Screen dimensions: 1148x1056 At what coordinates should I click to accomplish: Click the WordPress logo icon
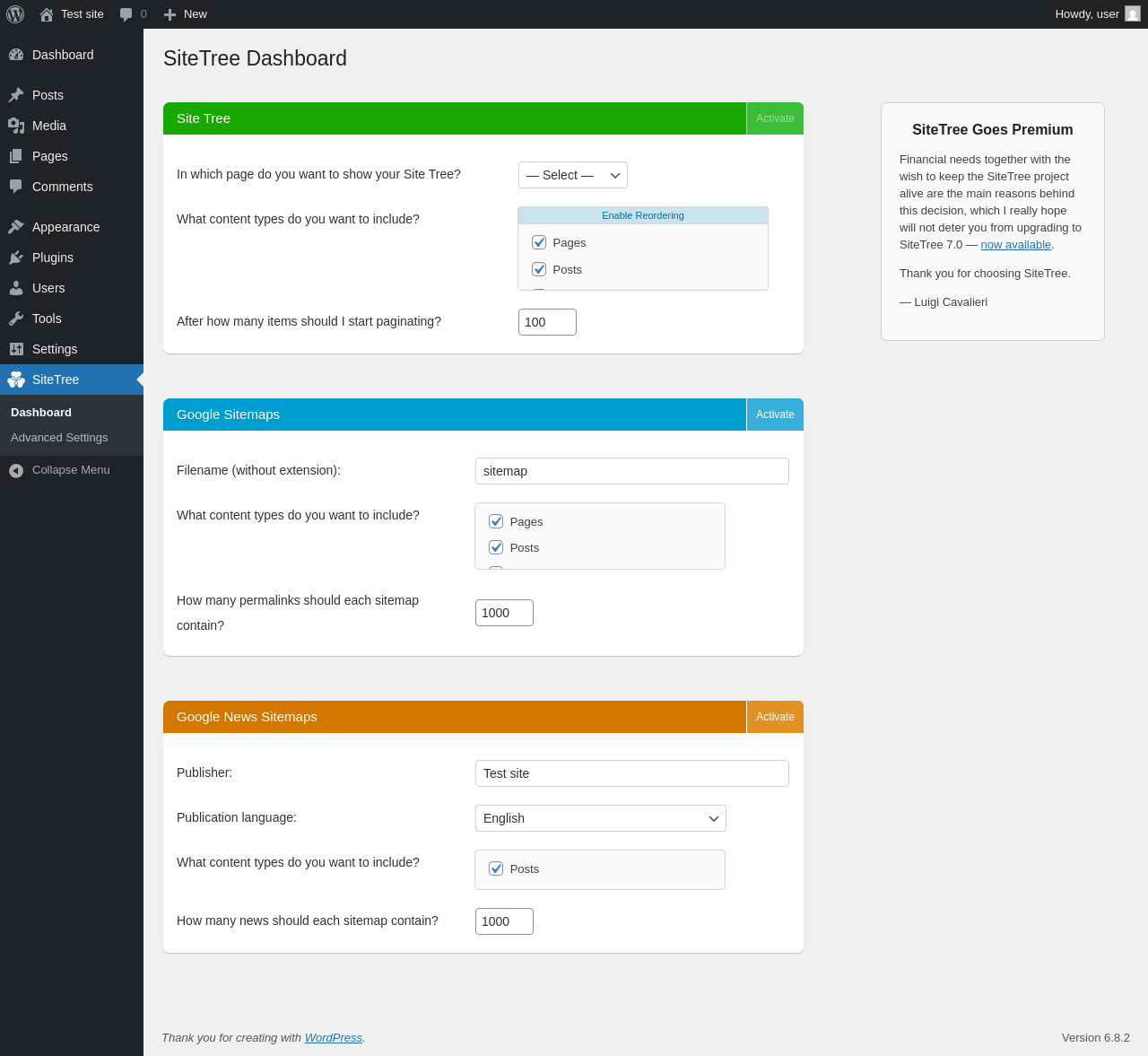pos(15,14)
